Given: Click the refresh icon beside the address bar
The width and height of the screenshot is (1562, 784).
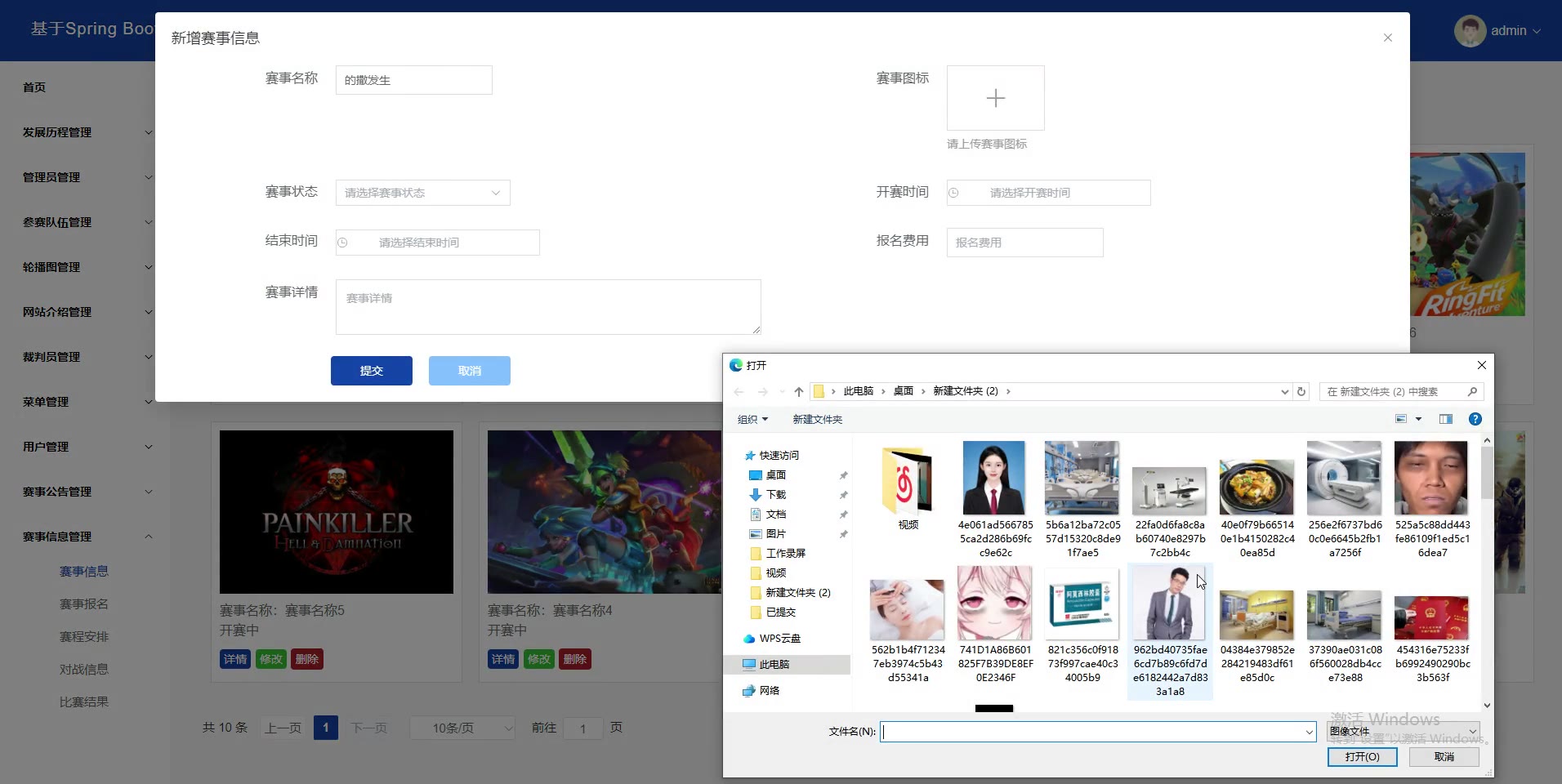Looking at the screenshot, I should 1301,392.
